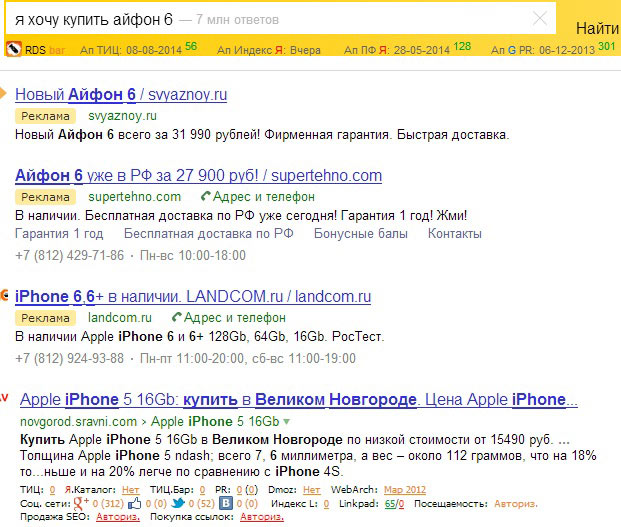Image resolution: width=621 pixels, height=527 pixels.
Task: Open the Бонусные балы sitelink
Action: (360, 234)
